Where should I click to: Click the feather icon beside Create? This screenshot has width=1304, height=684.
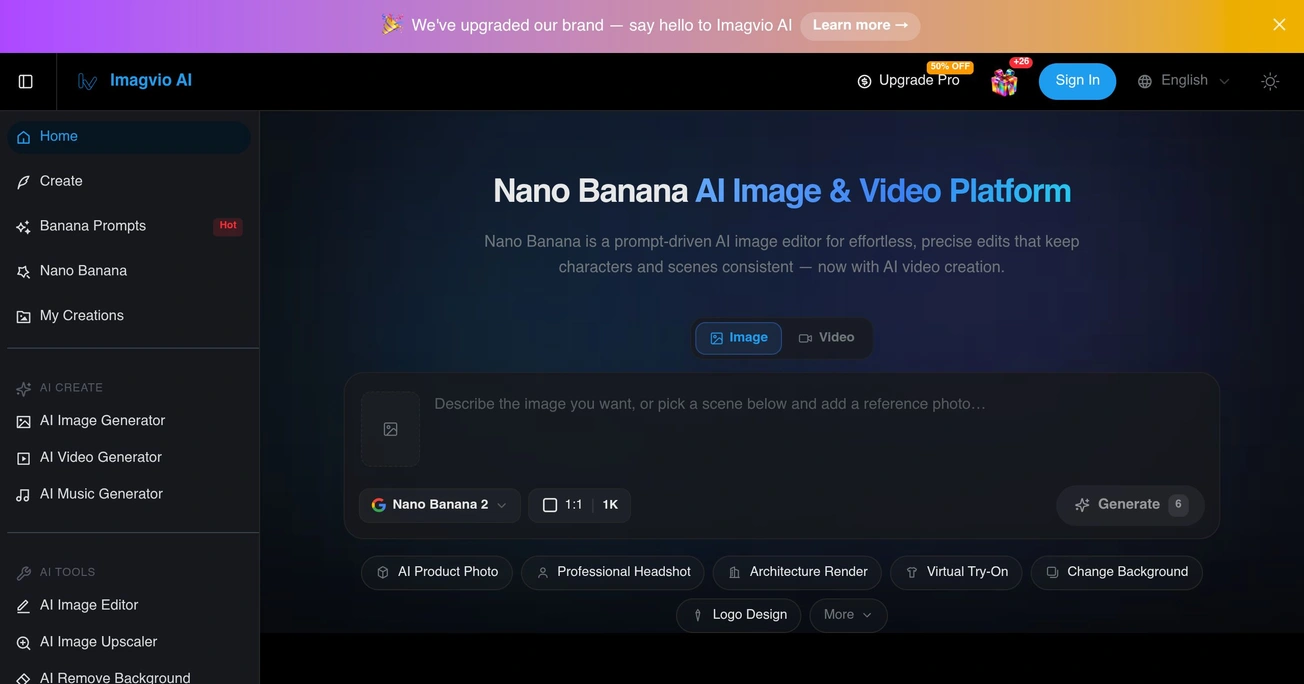(x=23, y=182)
